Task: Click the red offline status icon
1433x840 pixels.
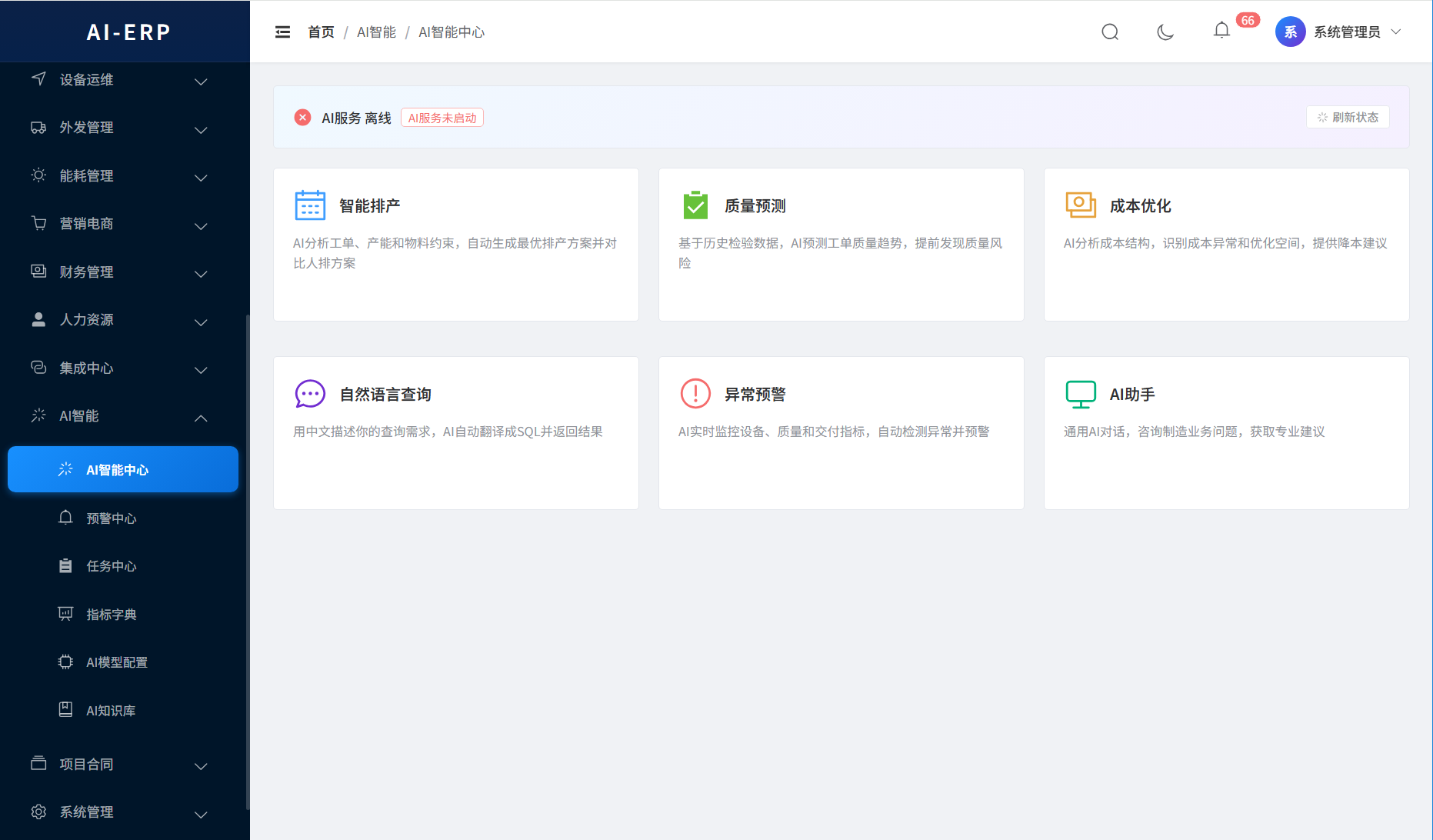Action: pyautogui.click(x=302, y=117)
